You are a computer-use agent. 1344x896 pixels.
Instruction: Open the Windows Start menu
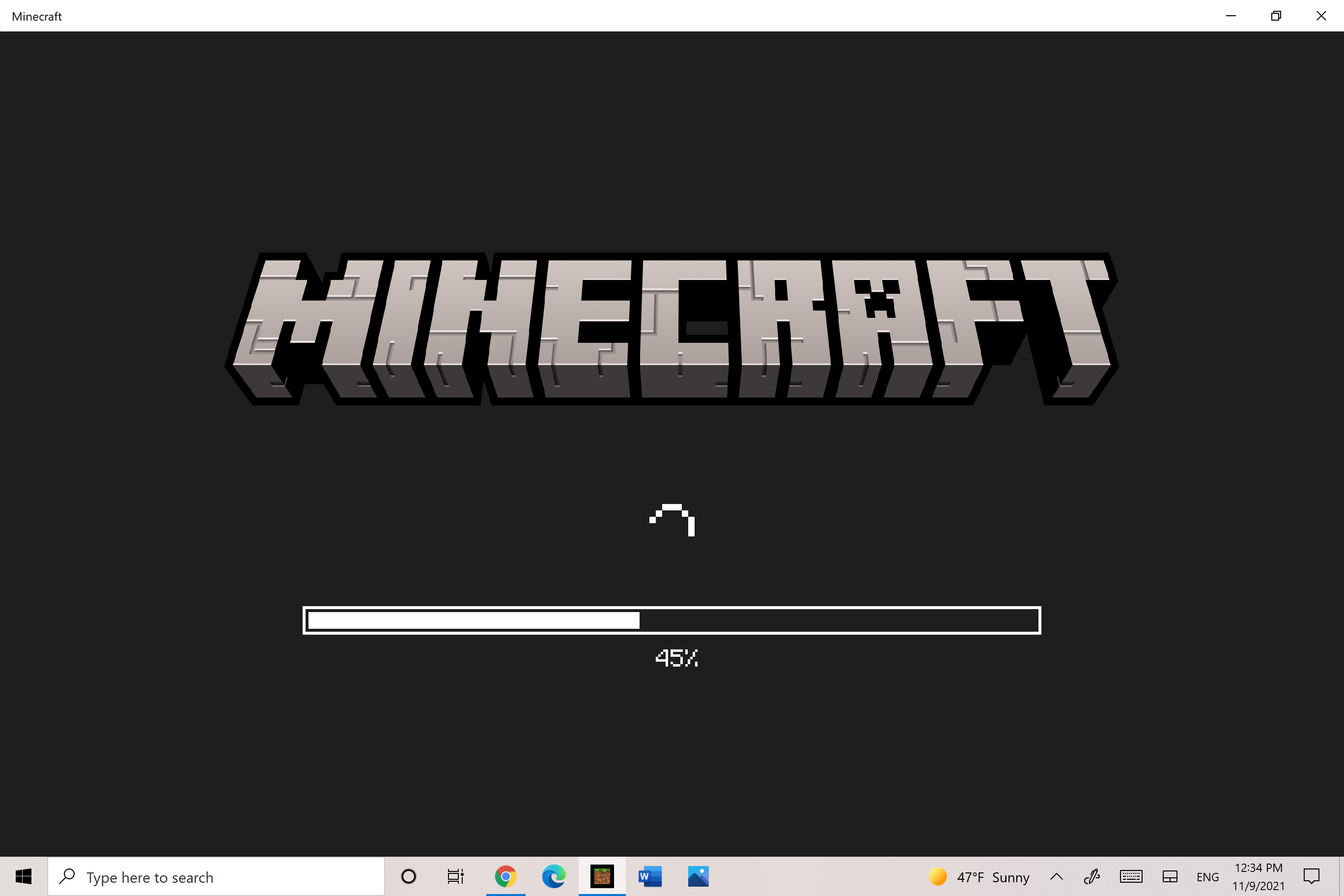tap(24, 876)
